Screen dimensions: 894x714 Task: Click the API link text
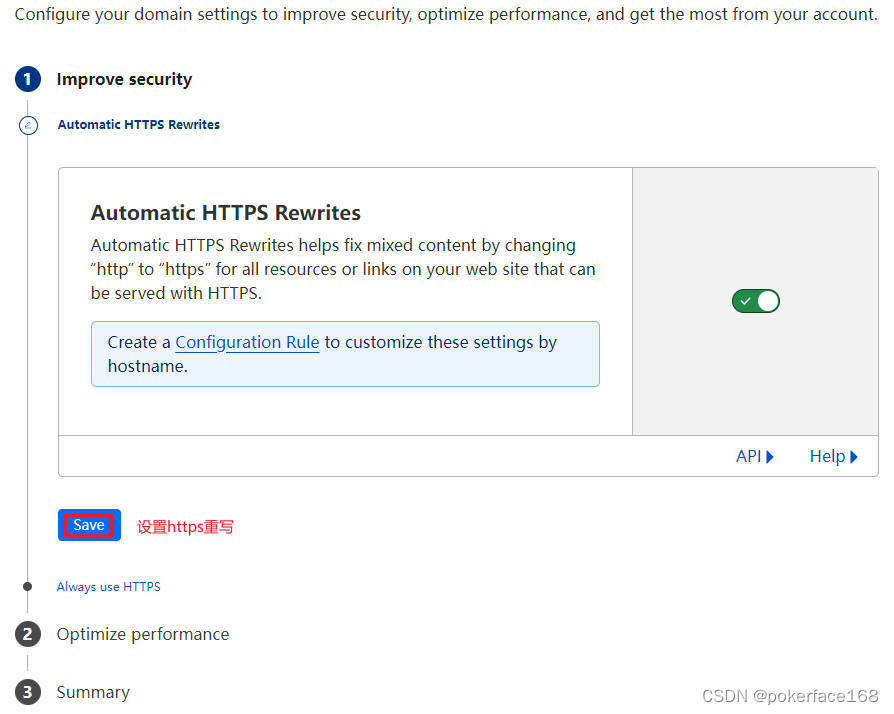(748, 456)
